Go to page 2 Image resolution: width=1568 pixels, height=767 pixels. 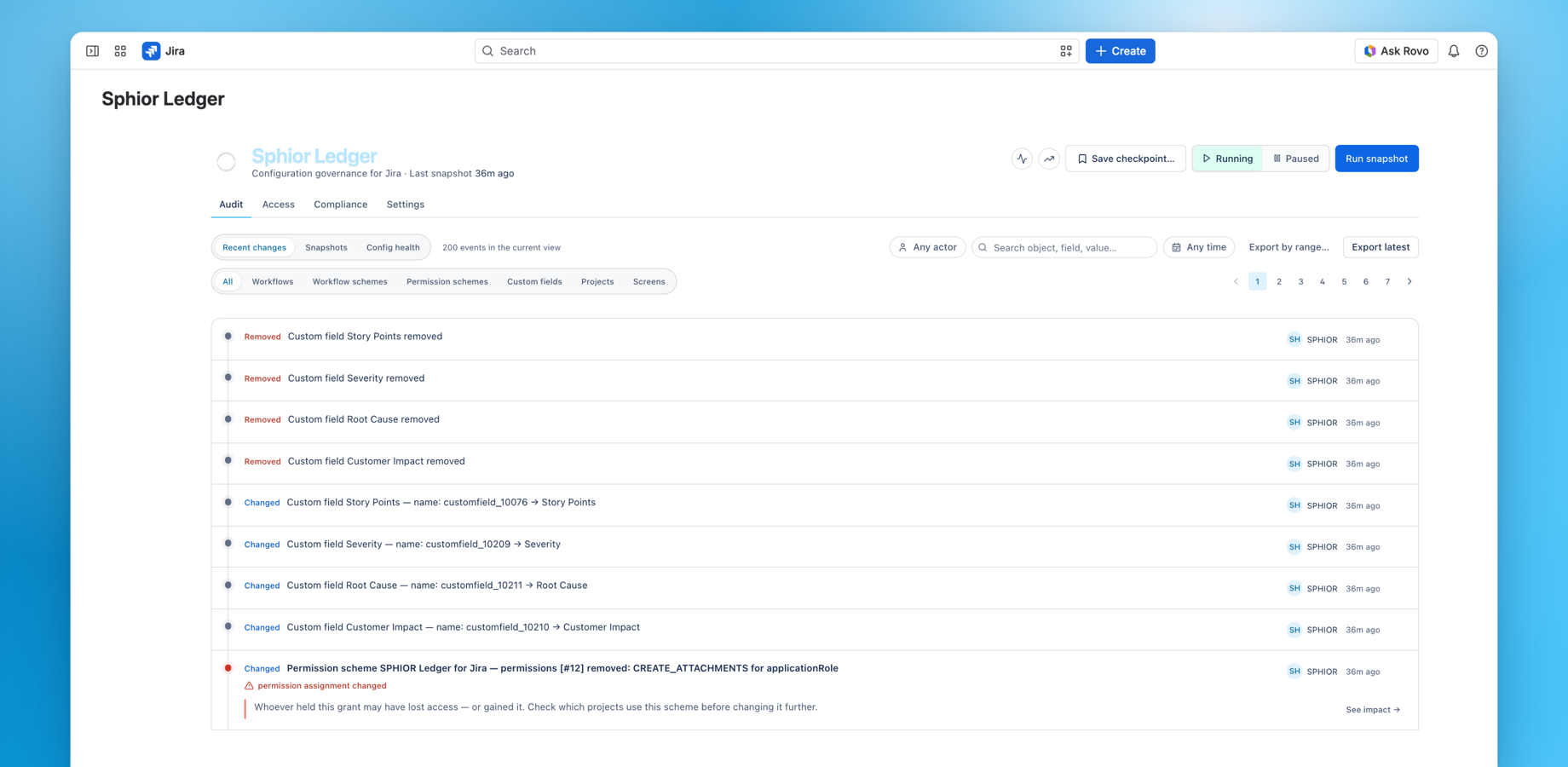pos(1279,281)
